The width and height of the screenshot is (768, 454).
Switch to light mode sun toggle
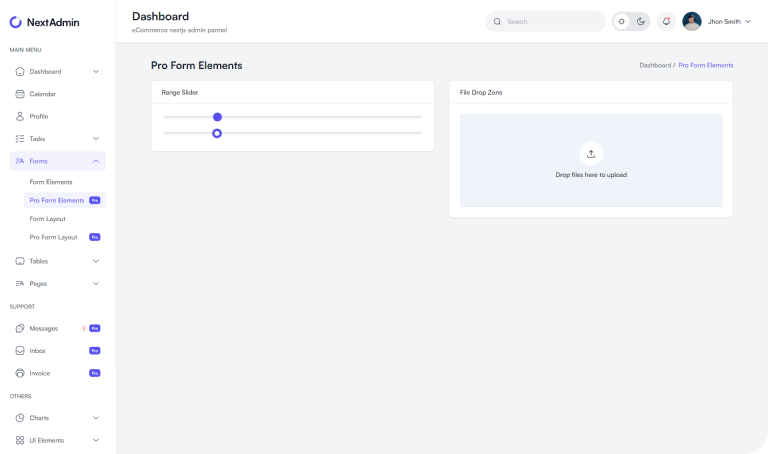click(x=622, y=21)
